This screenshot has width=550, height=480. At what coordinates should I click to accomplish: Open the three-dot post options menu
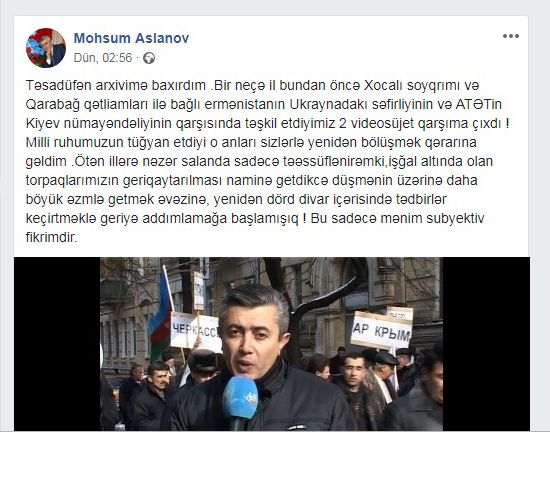[x=511, y=36]
